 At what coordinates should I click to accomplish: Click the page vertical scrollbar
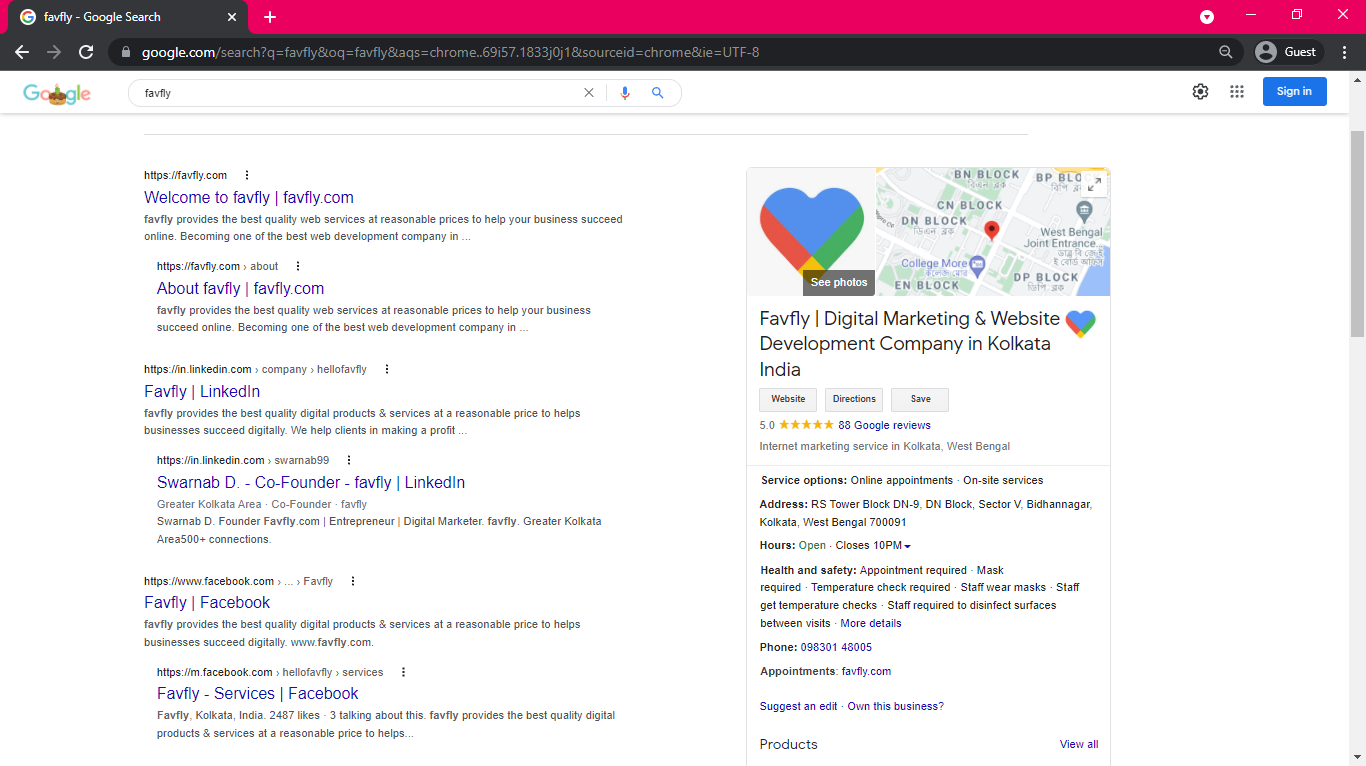1358,234
